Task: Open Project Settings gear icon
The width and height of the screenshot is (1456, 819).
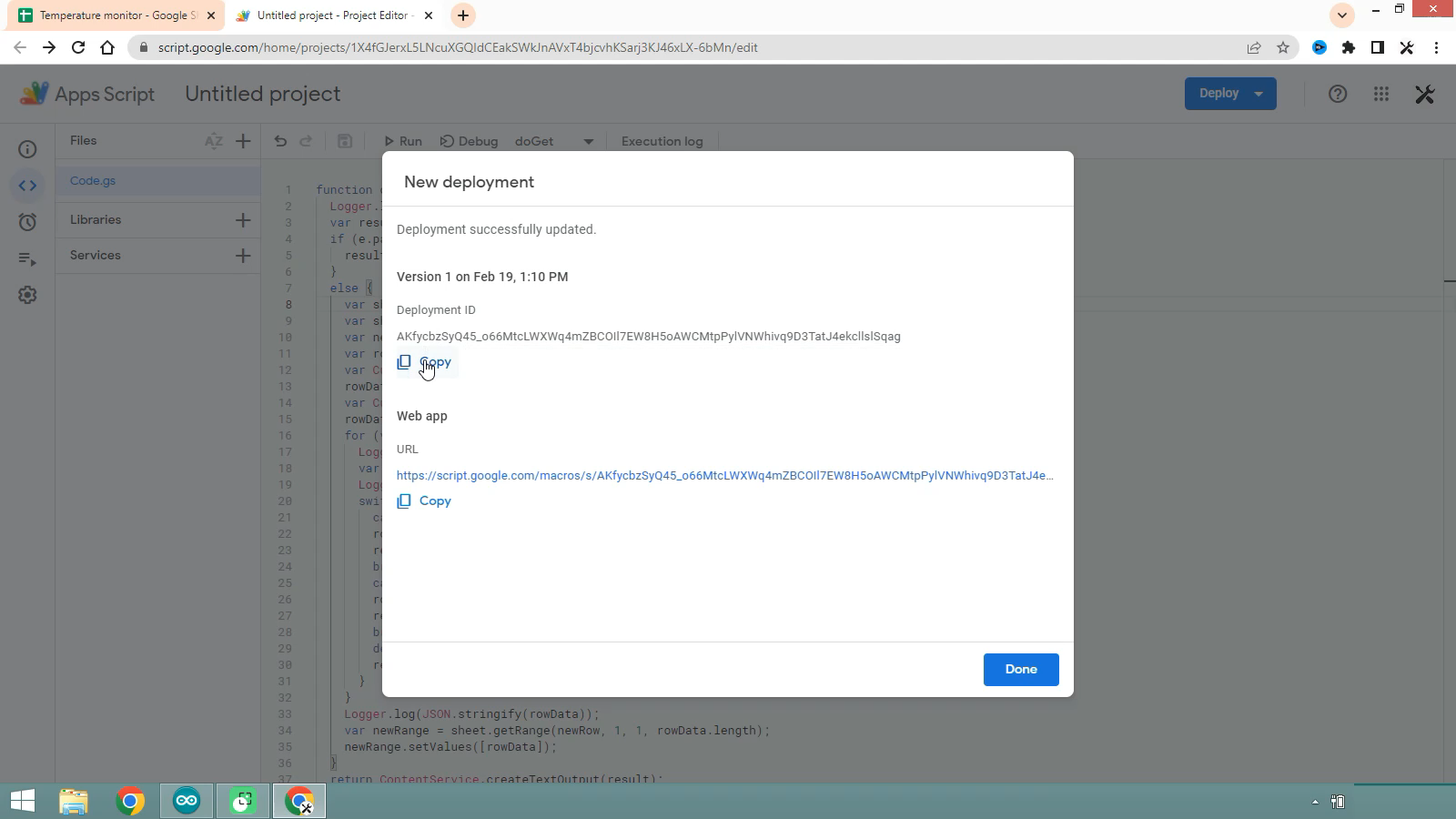Action: pyautogui.click(x=27, y=295)
